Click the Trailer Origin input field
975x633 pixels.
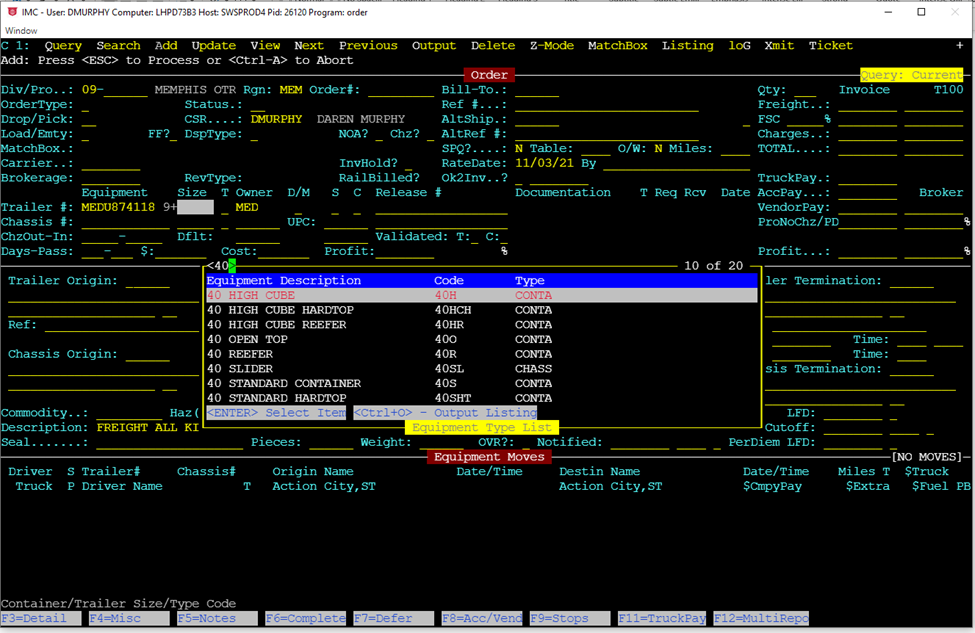coord(147,280)
